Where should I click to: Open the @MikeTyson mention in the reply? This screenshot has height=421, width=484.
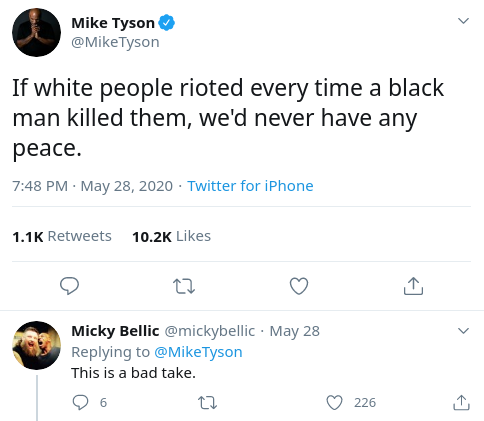198,352
